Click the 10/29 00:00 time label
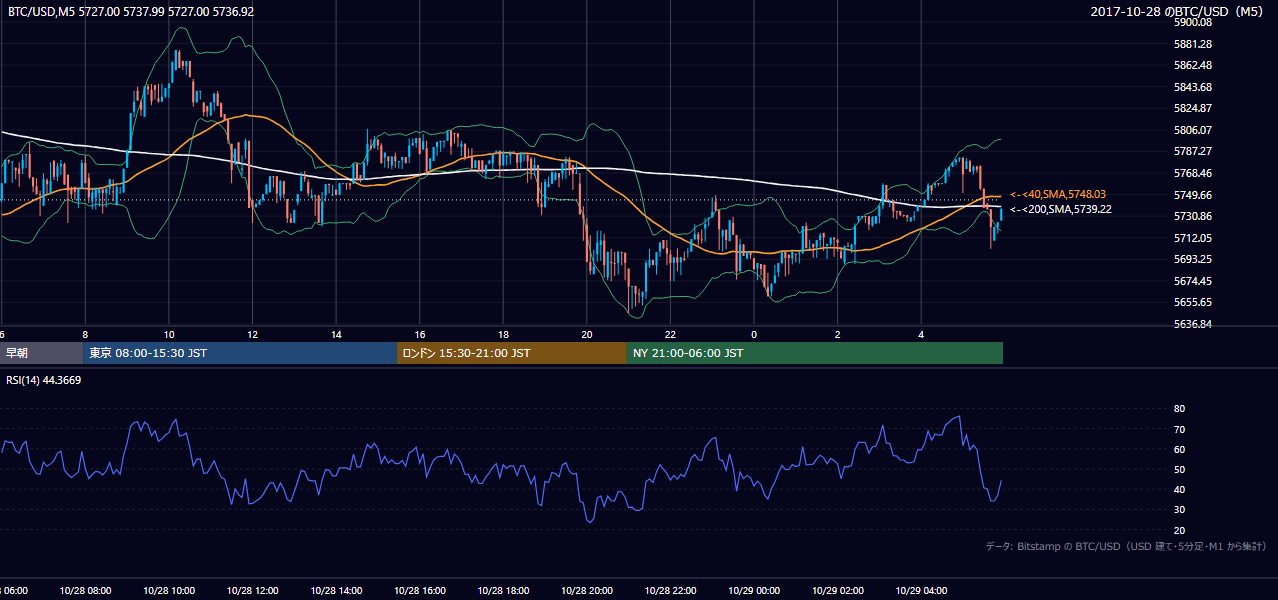 point(752,590)
